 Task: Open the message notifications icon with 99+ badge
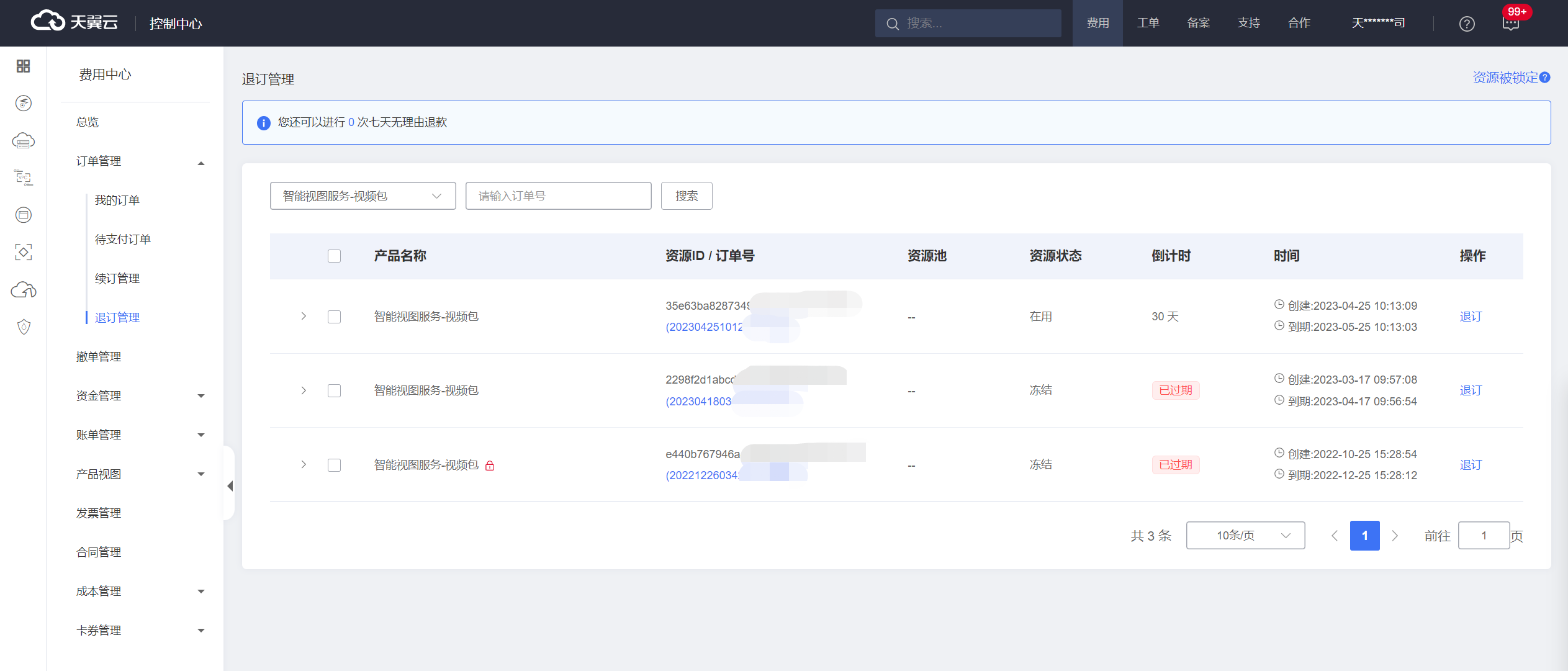pos(1510,23)
